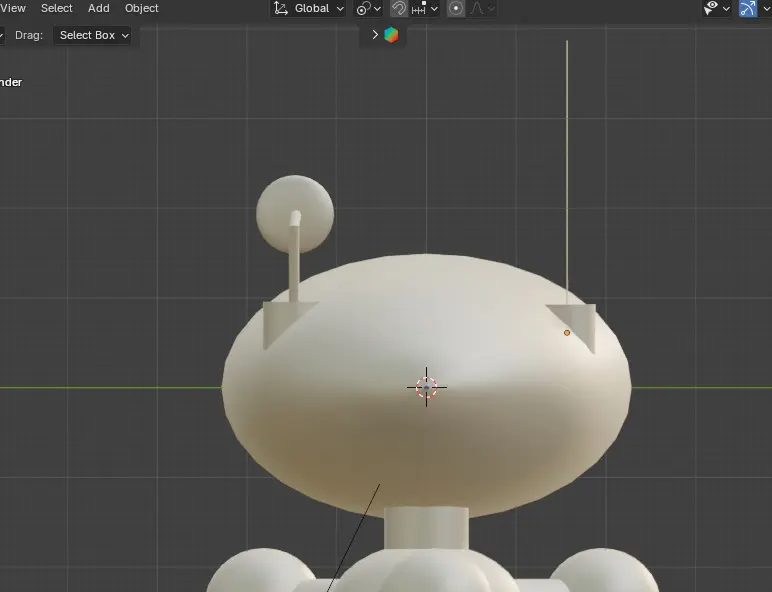
Task: Toggle proportional editing
Action: 456,8
